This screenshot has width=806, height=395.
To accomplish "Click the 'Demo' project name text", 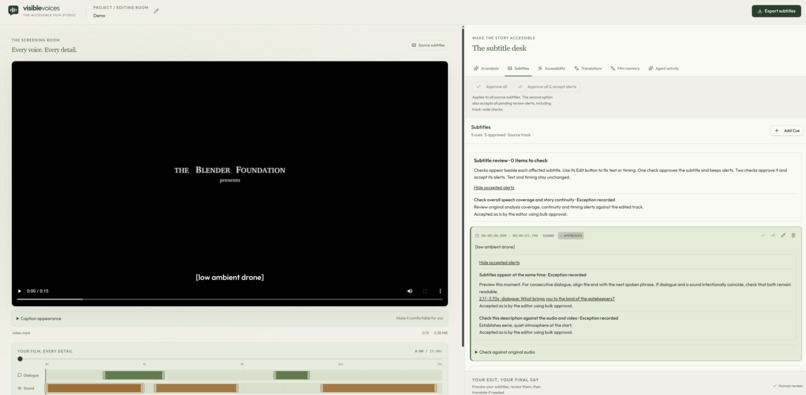I will click(99, 16).
